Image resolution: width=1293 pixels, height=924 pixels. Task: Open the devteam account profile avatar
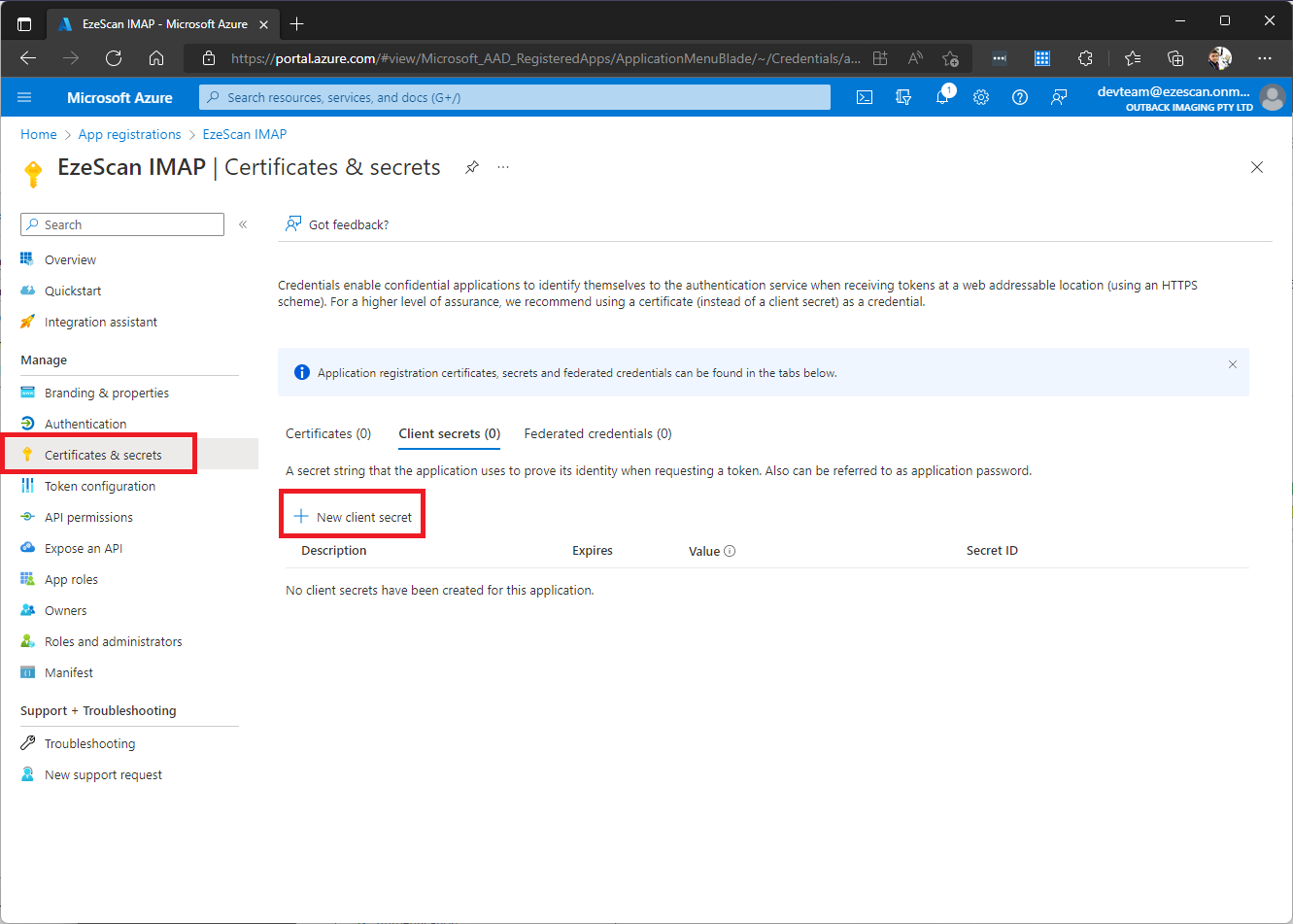(x=1272, y=97)
